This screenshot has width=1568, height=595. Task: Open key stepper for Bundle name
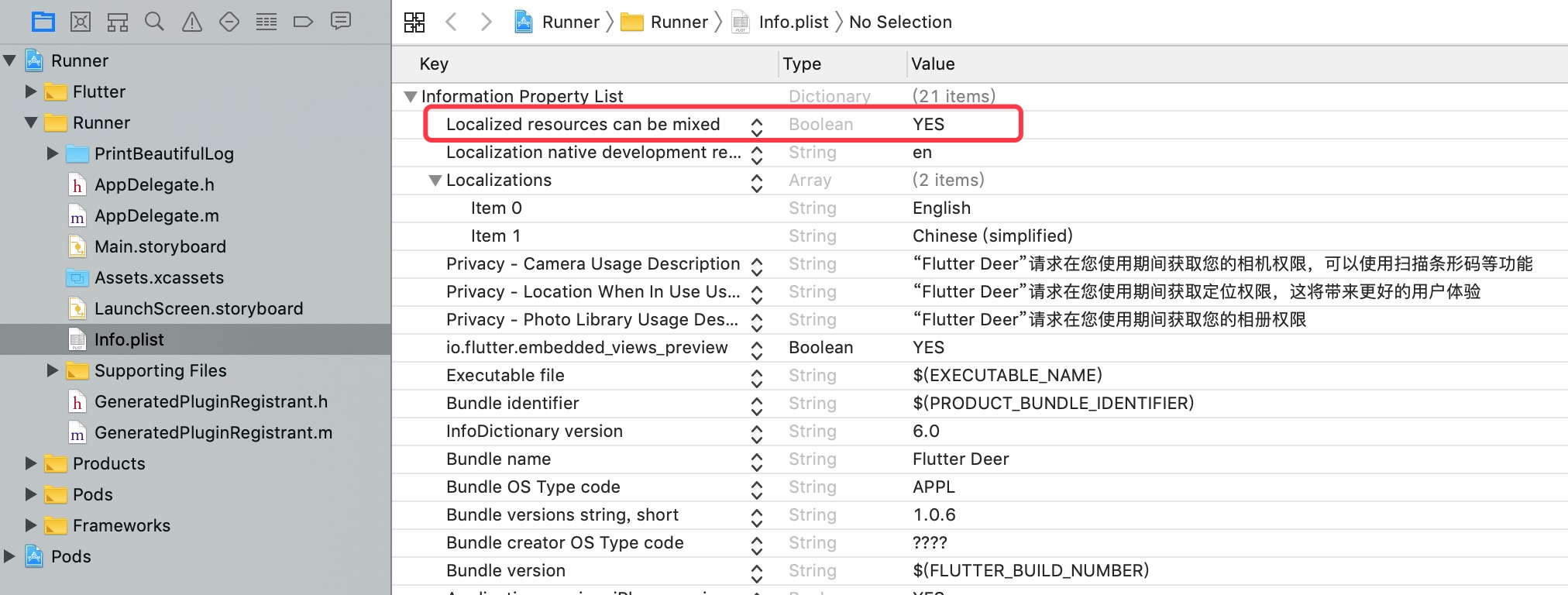click(x=757, y=462)
